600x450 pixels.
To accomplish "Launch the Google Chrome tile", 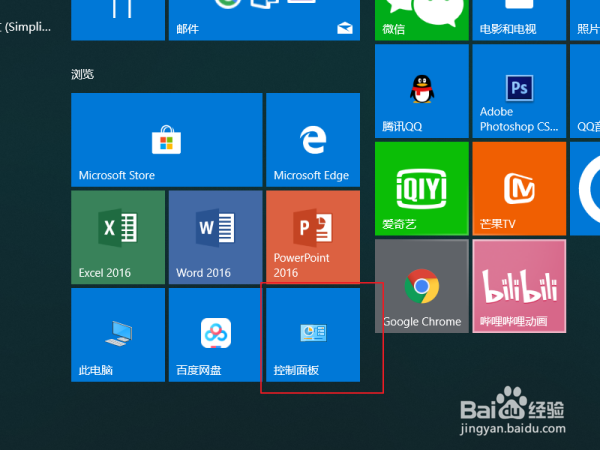I will coord(422,286).
